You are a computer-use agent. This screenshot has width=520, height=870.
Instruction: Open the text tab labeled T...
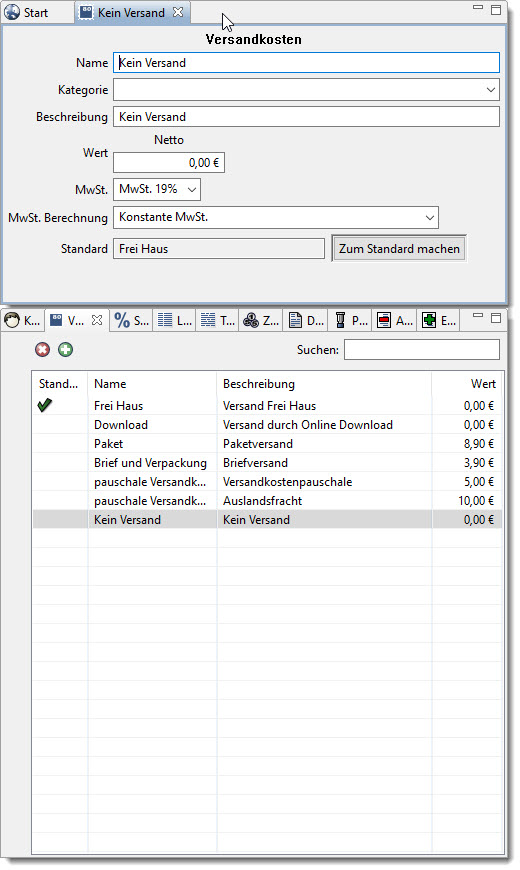[218, 320]
